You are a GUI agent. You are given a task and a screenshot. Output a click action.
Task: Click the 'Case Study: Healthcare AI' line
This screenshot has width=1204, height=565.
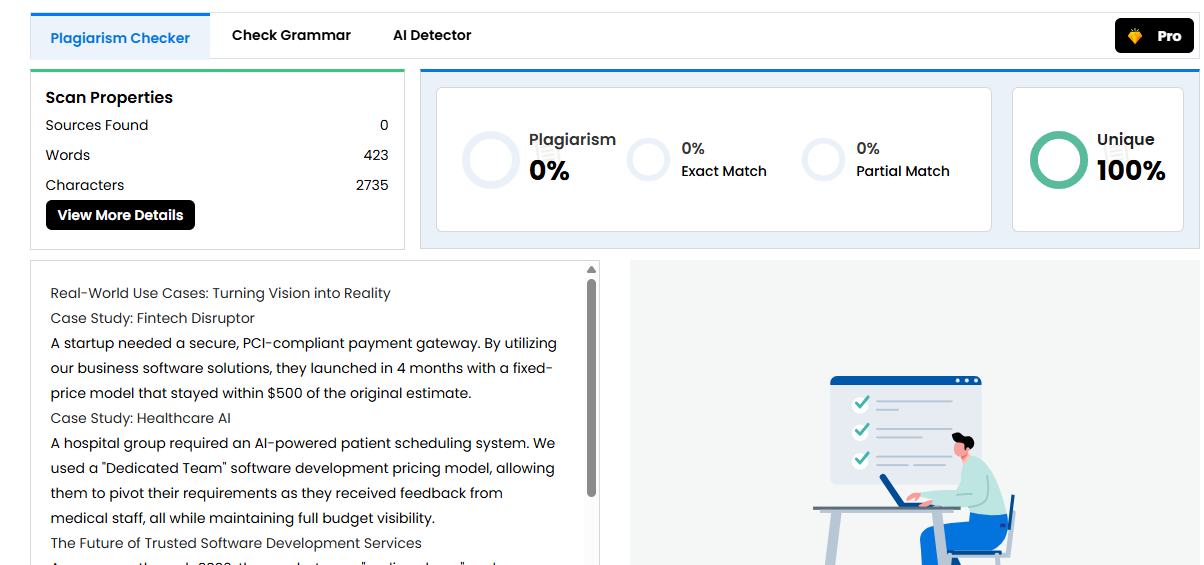[141, 418]
